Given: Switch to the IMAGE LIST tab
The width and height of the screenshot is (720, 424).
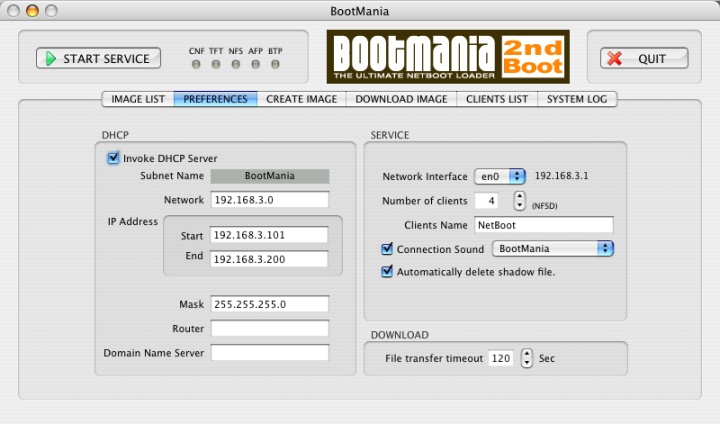Looking at the screenshot, I should 138,99.
